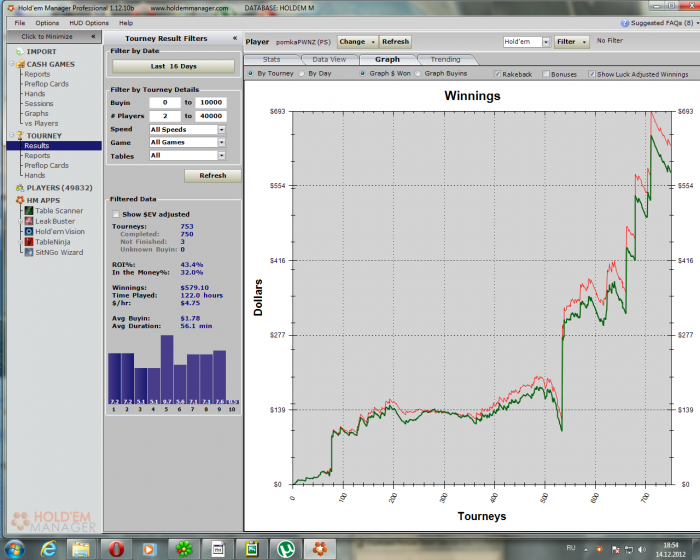This screenshot has height=560, width=700.
Task: Click the volume speaker tray icon
Action: pos(642,549)
